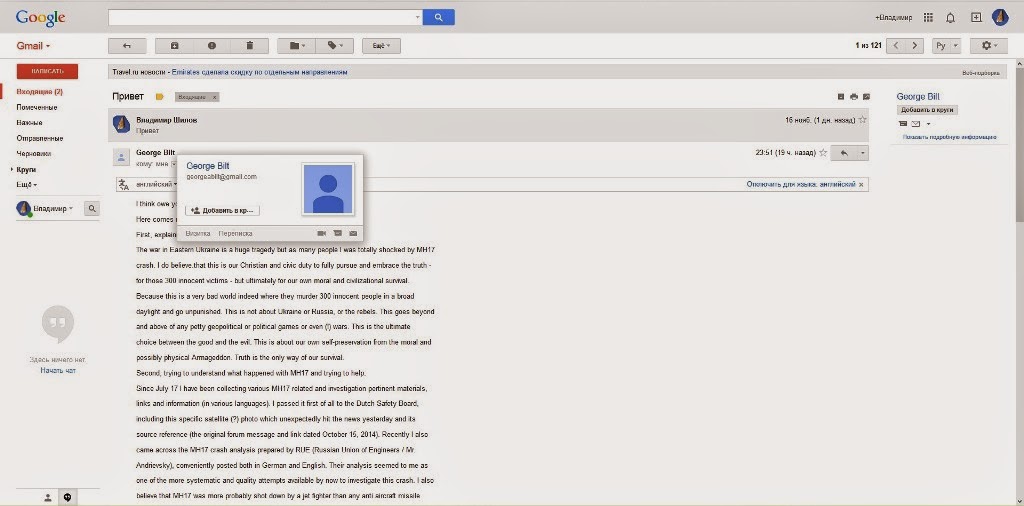Click the share plus icon in header

coord(976,18)
